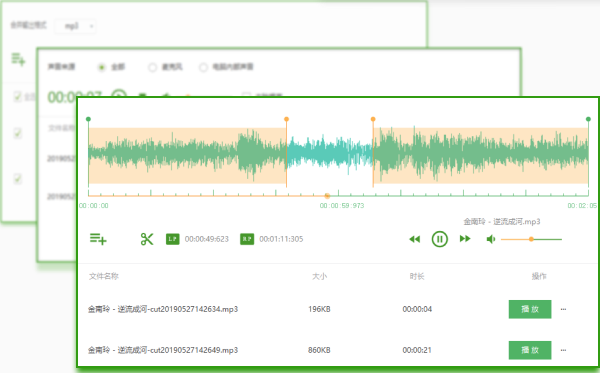
Task: Select the 全部 sound source radio button
Action: tap(101, 67)
